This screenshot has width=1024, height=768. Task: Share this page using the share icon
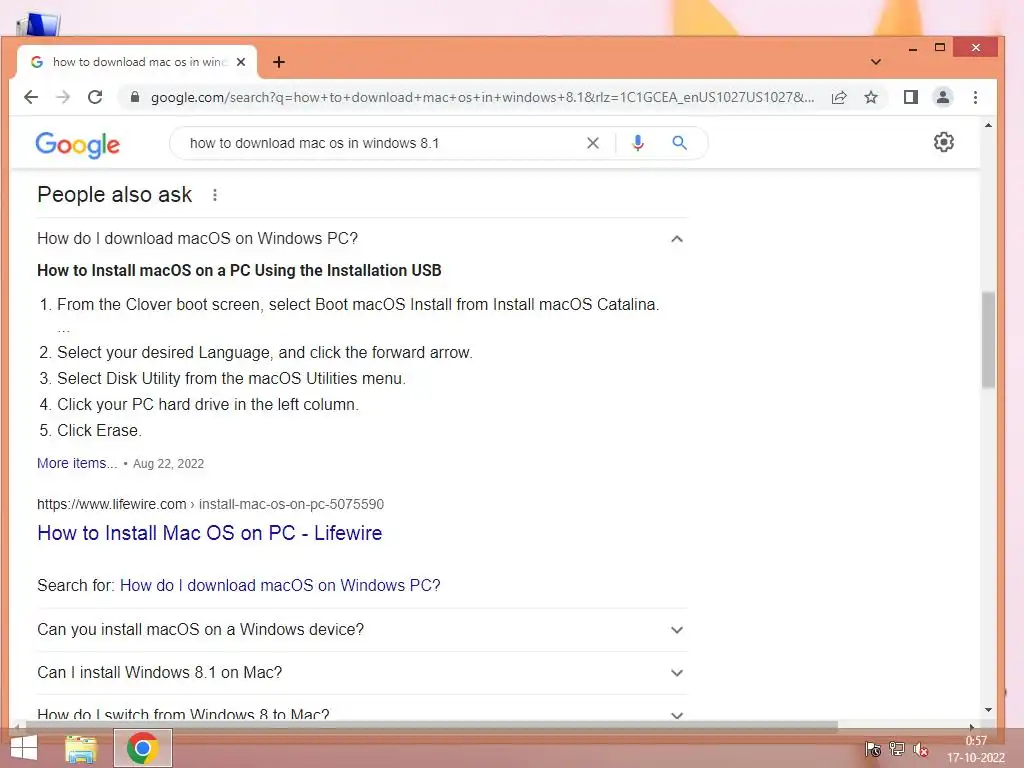pos(839,97)
